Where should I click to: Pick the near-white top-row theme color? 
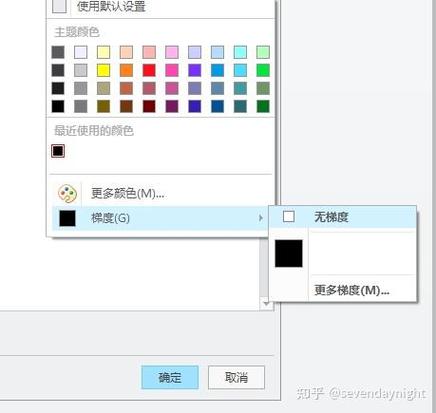(x=81, y=52)
